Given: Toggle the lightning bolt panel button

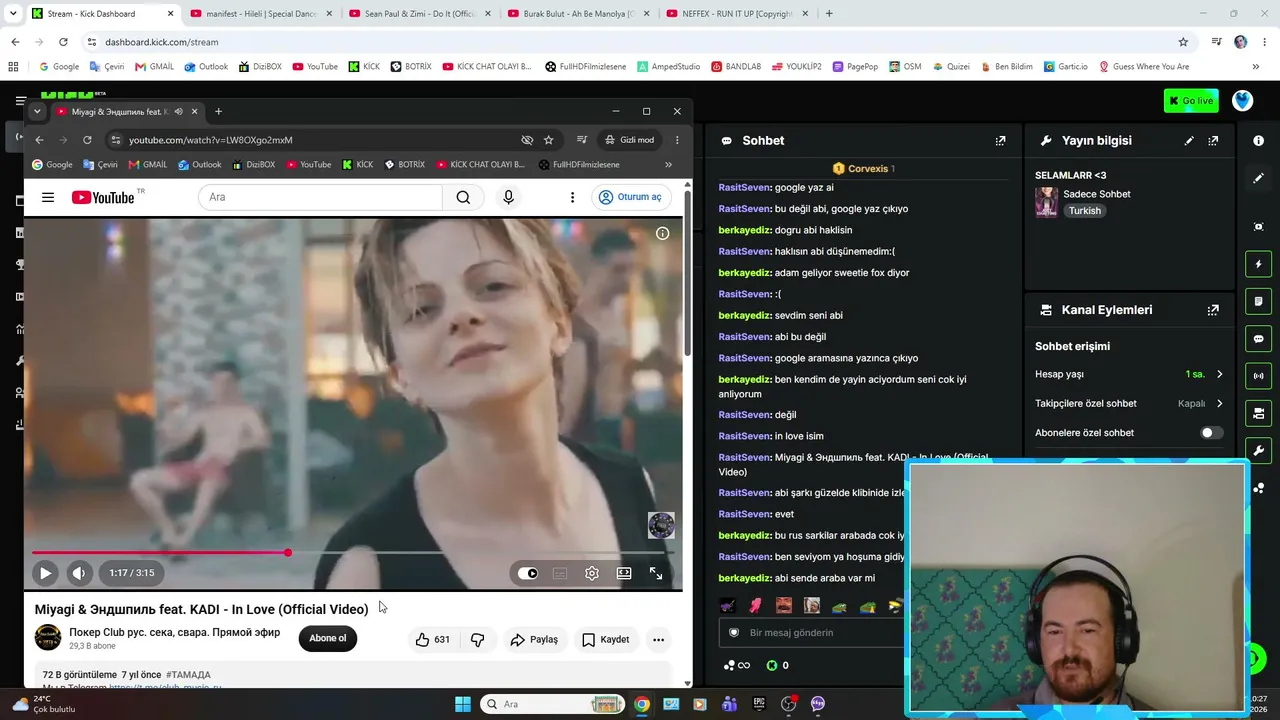Looking at the screenshot, I should coord(1258,264).
